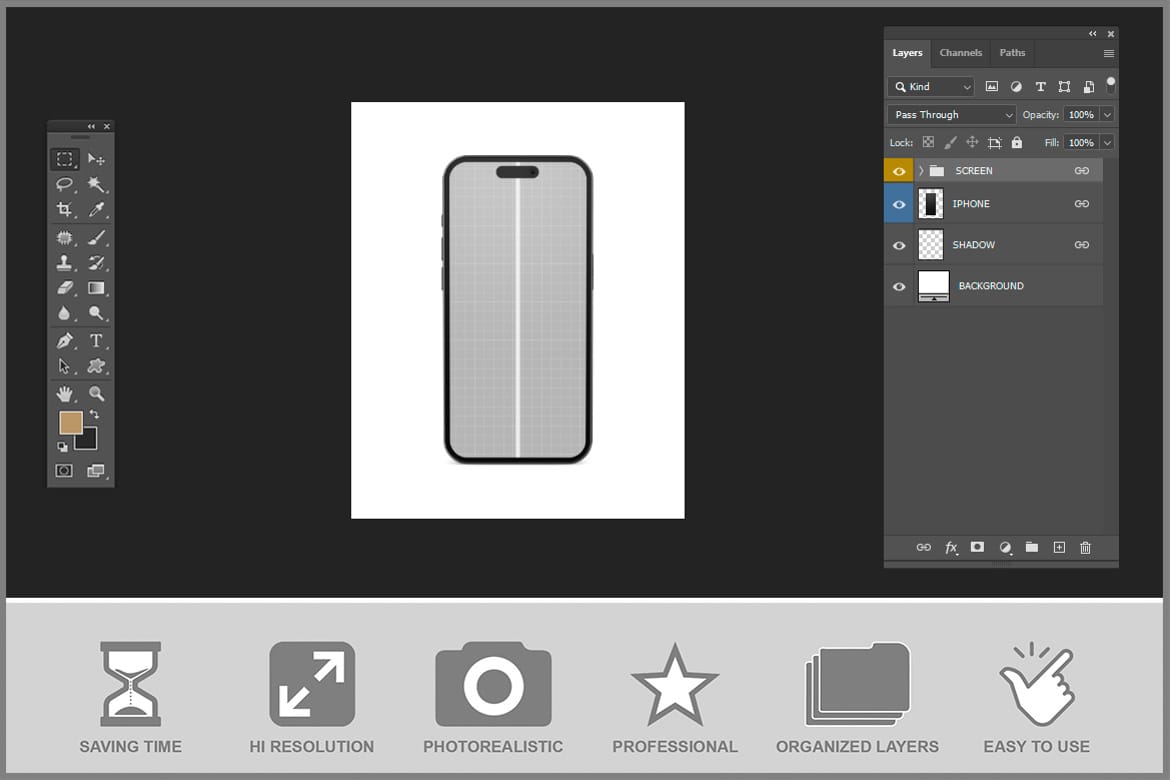This screenshot has width=1170, height=780.
Task: Select the Crop tool
Action: tap(65, 209)
